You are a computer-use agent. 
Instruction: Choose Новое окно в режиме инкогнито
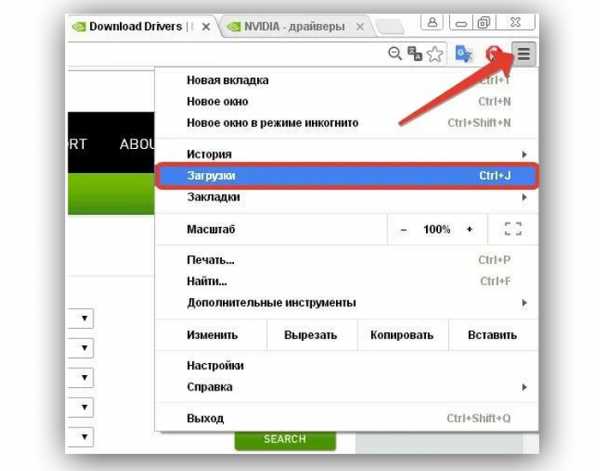tap(272, 122)
